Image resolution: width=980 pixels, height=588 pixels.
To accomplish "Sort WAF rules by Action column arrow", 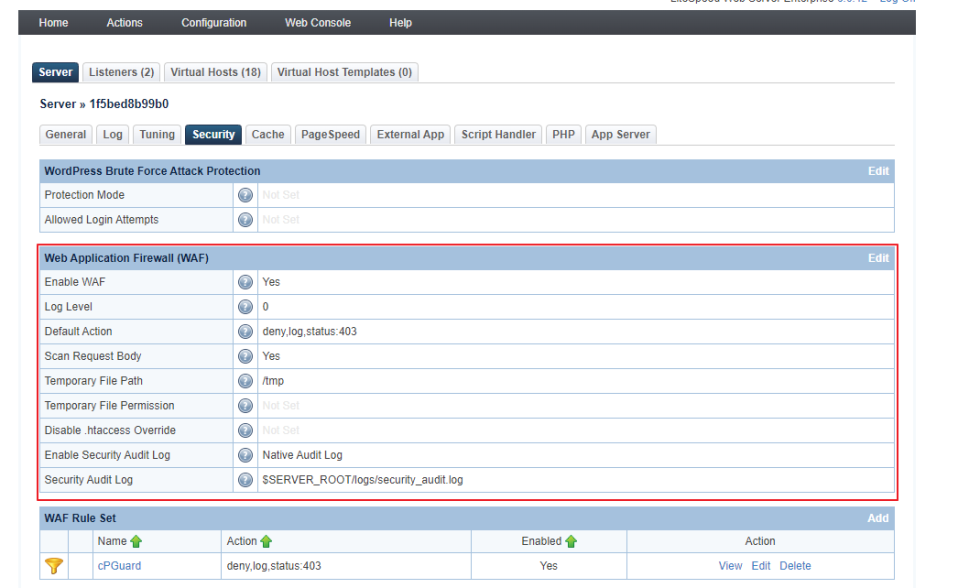I will click(x=266, y=540).
